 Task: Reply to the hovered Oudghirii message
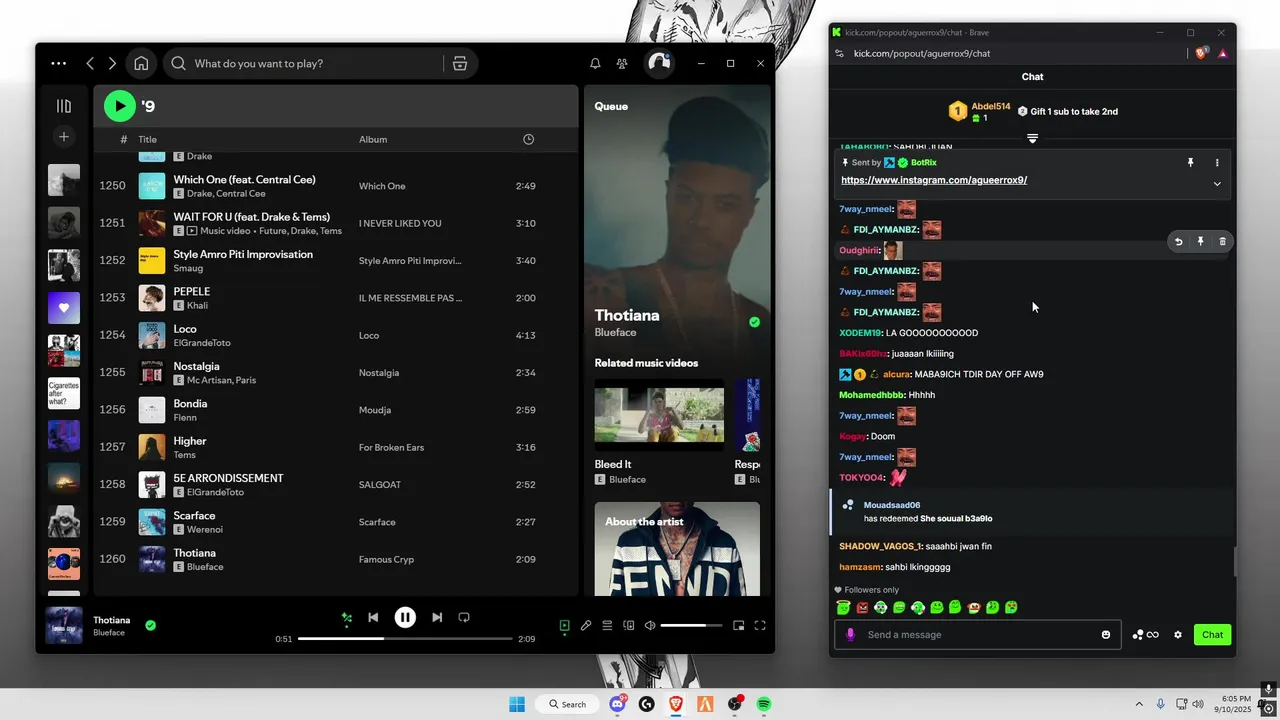click(x=1179, y=241)
